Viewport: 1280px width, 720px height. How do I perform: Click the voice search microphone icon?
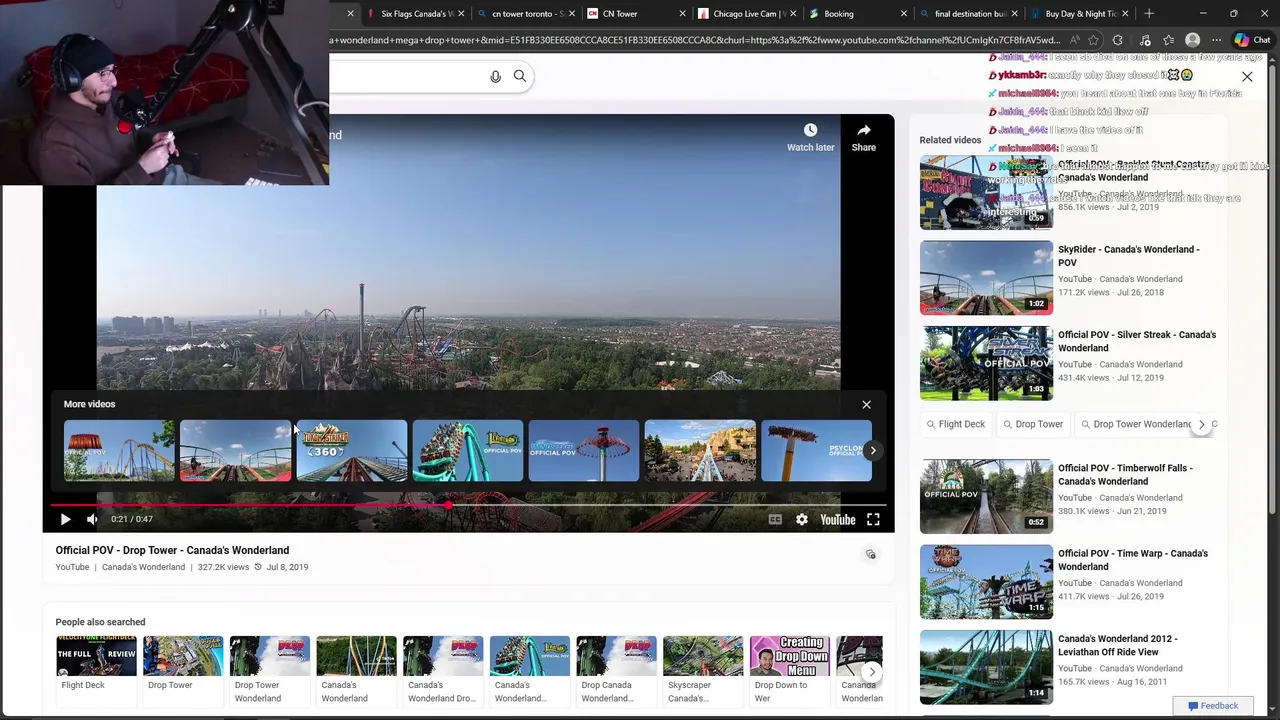coord(495,76)
